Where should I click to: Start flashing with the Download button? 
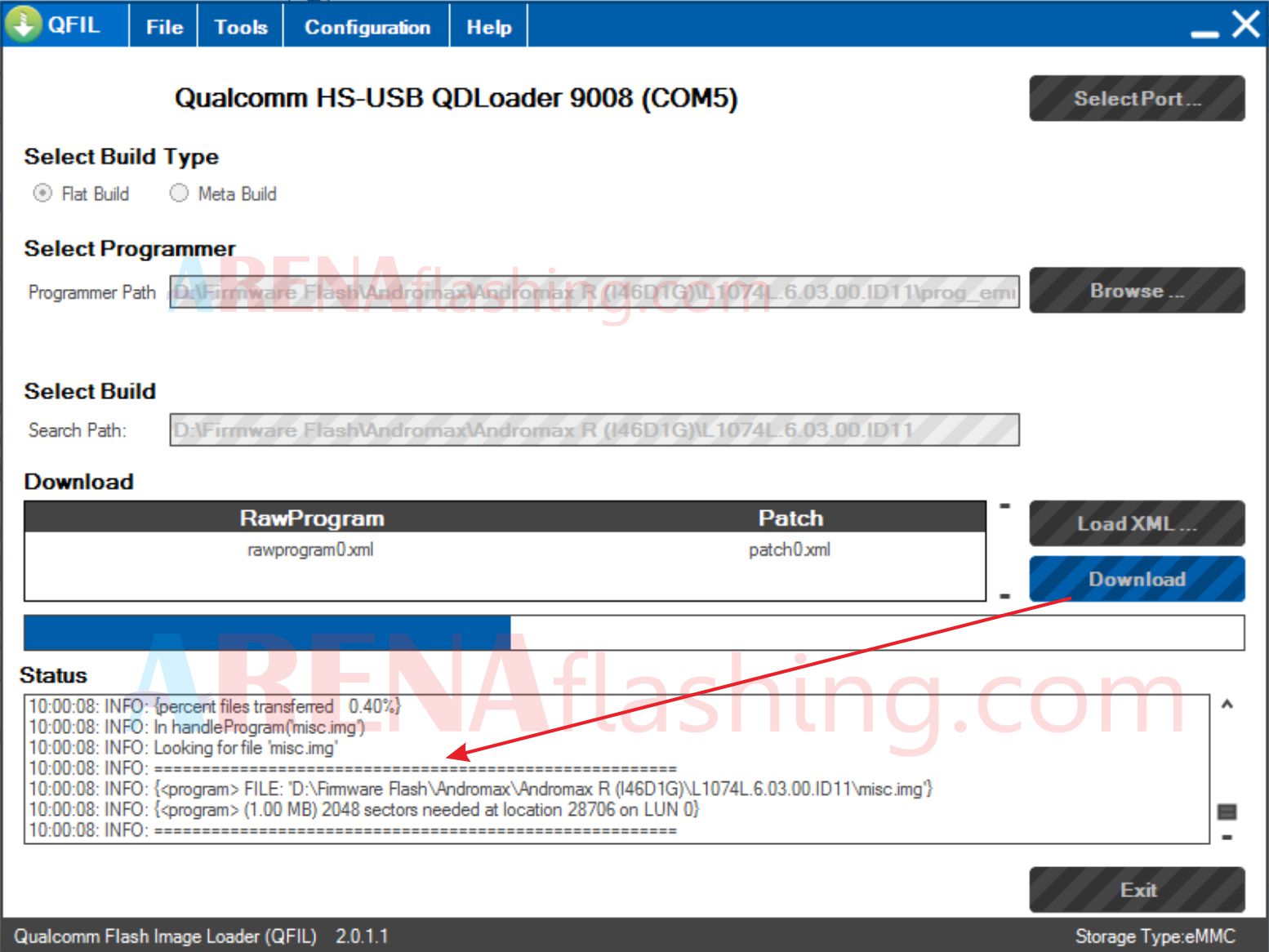[1137, 579]
